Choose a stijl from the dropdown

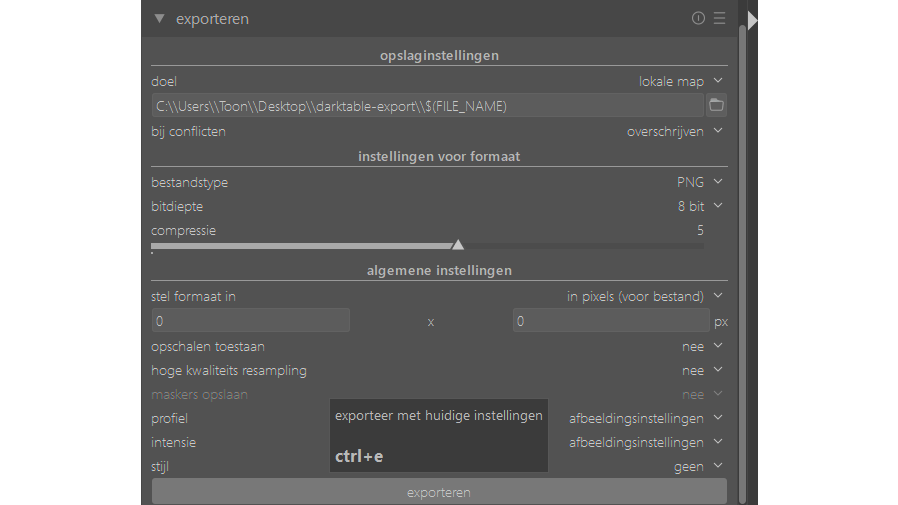click(696, 466)
